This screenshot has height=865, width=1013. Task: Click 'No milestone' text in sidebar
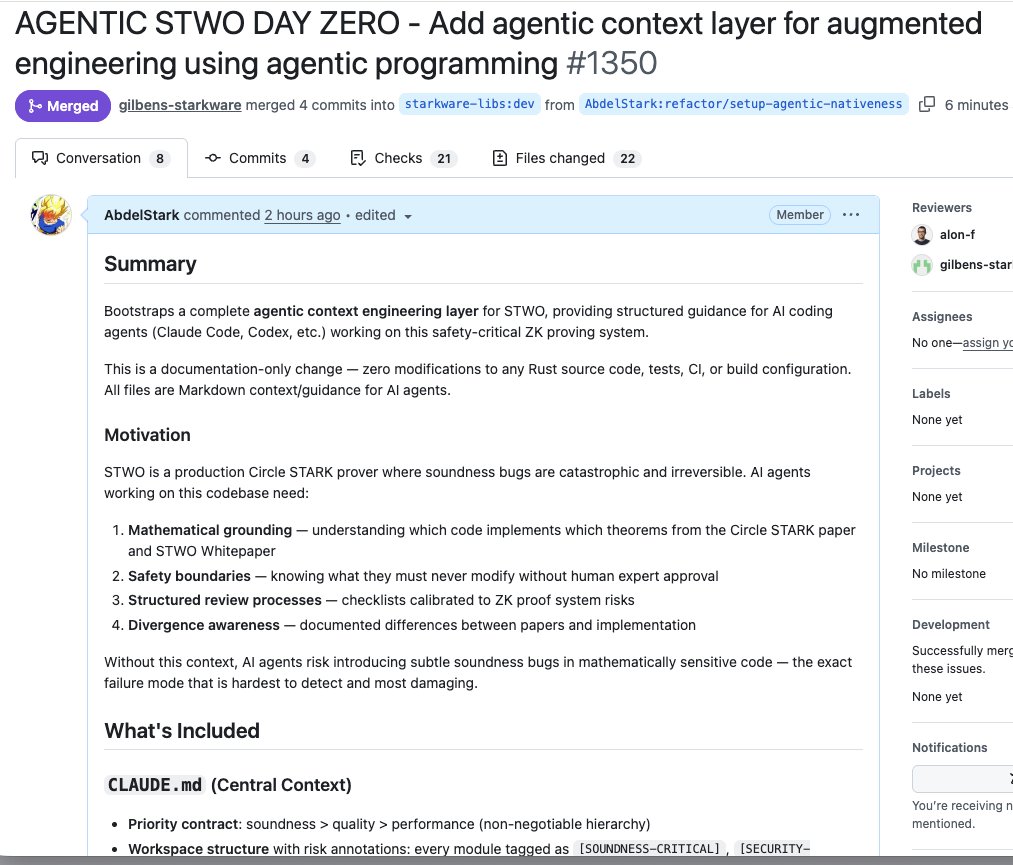pos(948,574)
